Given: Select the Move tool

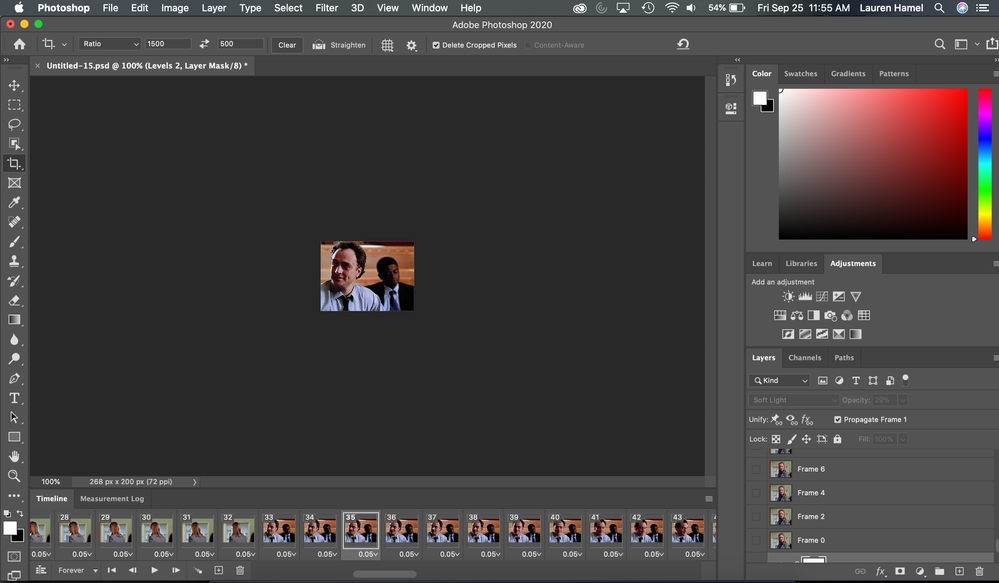Looking at the screenshot, I should click(14, 86).
